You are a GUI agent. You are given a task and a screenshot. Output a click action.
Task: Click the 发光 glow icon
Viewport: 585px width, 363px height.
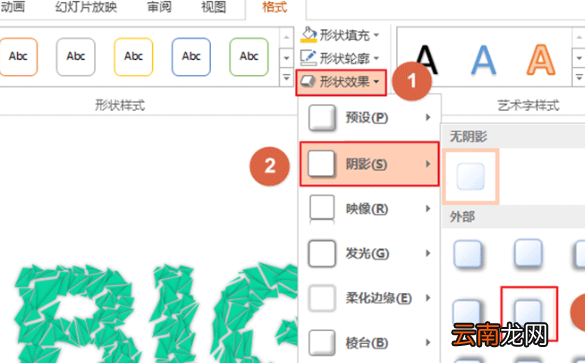[322, 253]
